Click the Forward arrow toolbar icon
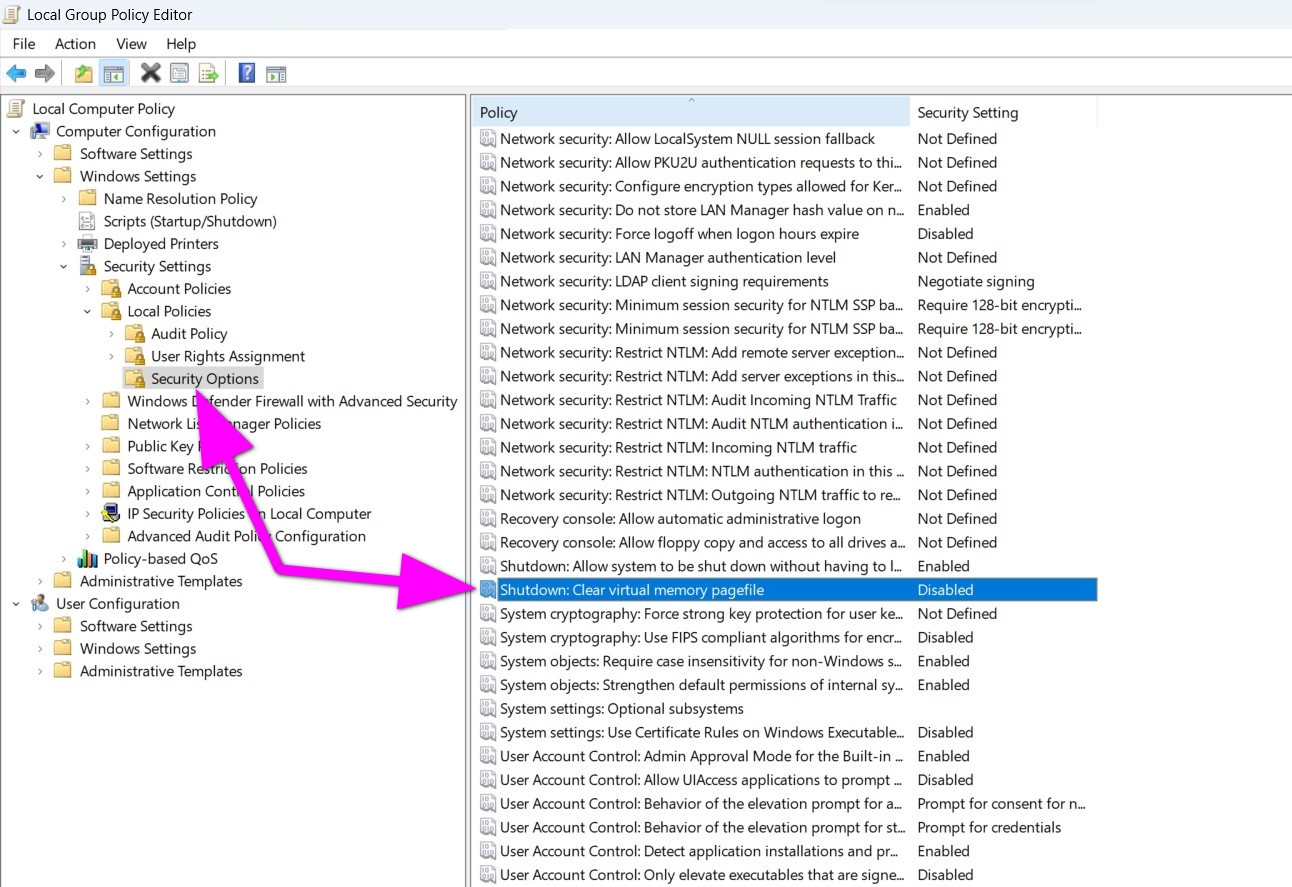 click(x=44, y=73)
